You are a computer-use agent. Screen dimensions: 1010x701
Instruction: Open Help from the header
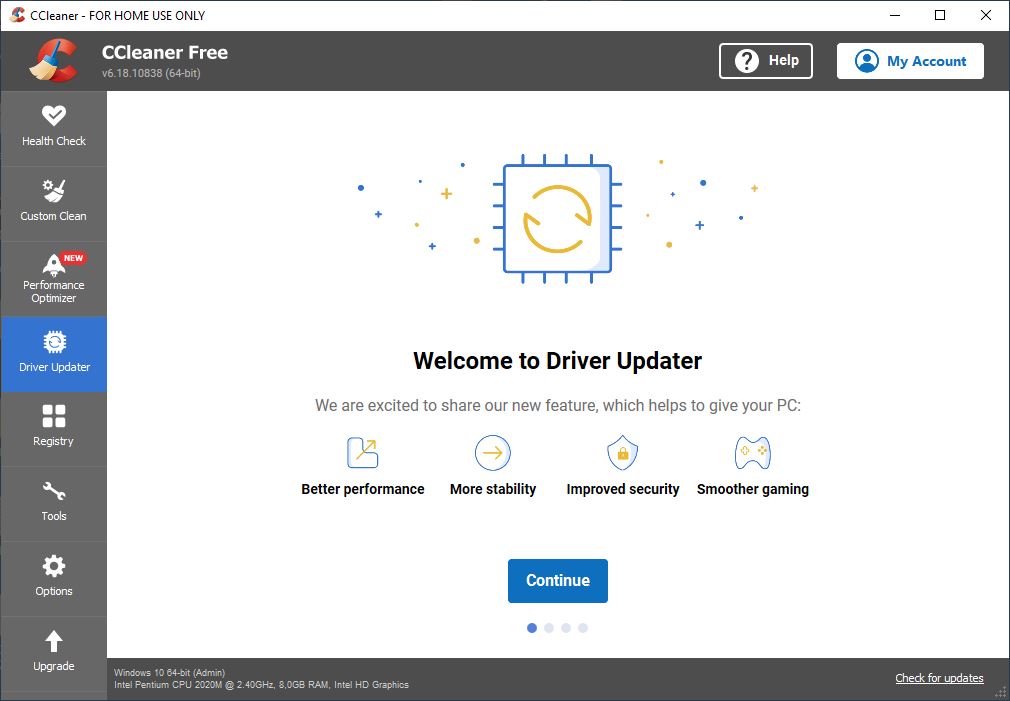coord(766,61)
